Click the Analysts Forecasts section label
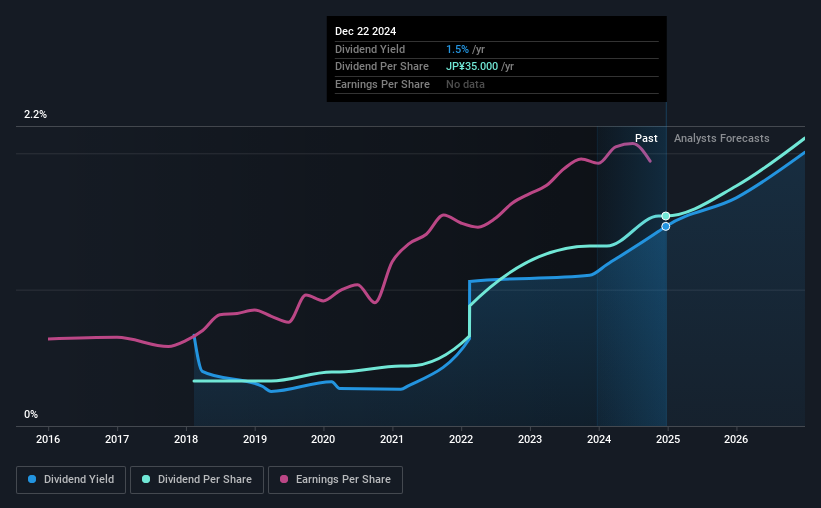Screen dimensions: 821x508 [722, 138]
